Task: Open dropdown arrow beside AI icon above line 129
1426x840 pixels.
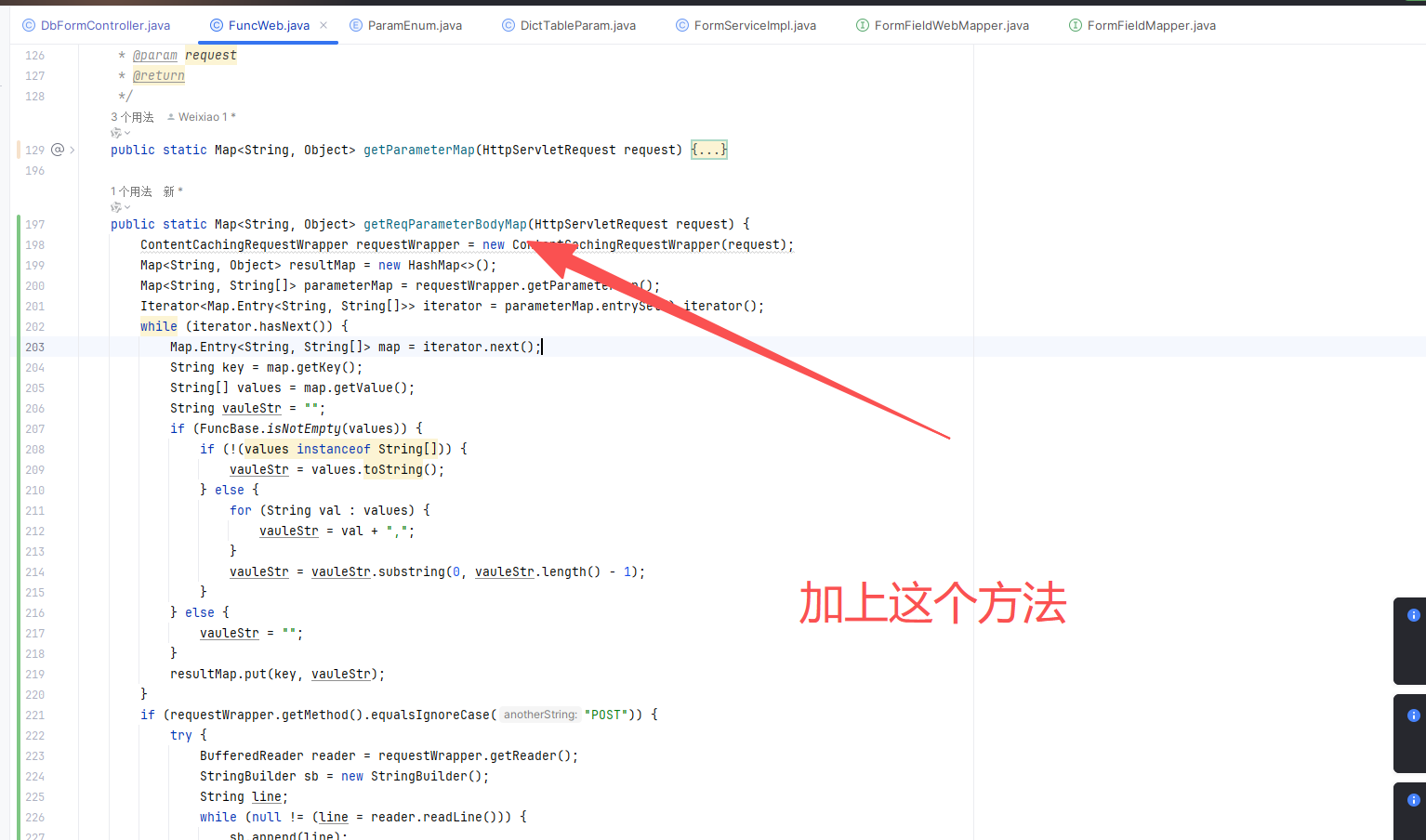Action: click(127, 134)
